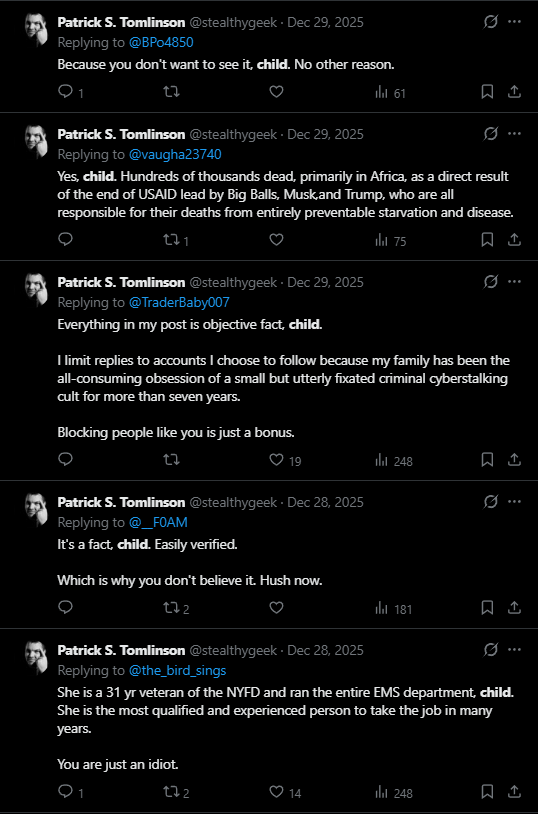Share the reply to @the_bird_sings

tap(514, 791)
